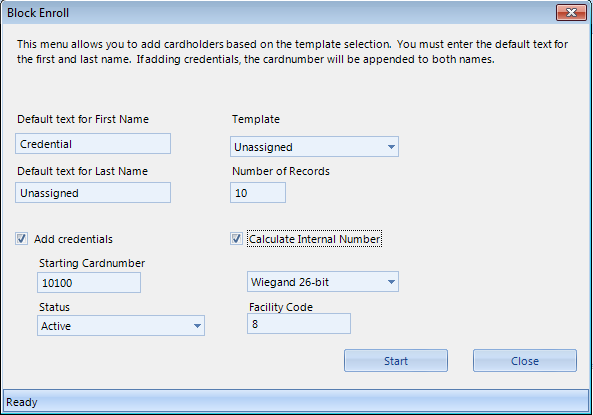Click the Facility Code label
This screenshot has height=415, width=593.
[281, 307]
